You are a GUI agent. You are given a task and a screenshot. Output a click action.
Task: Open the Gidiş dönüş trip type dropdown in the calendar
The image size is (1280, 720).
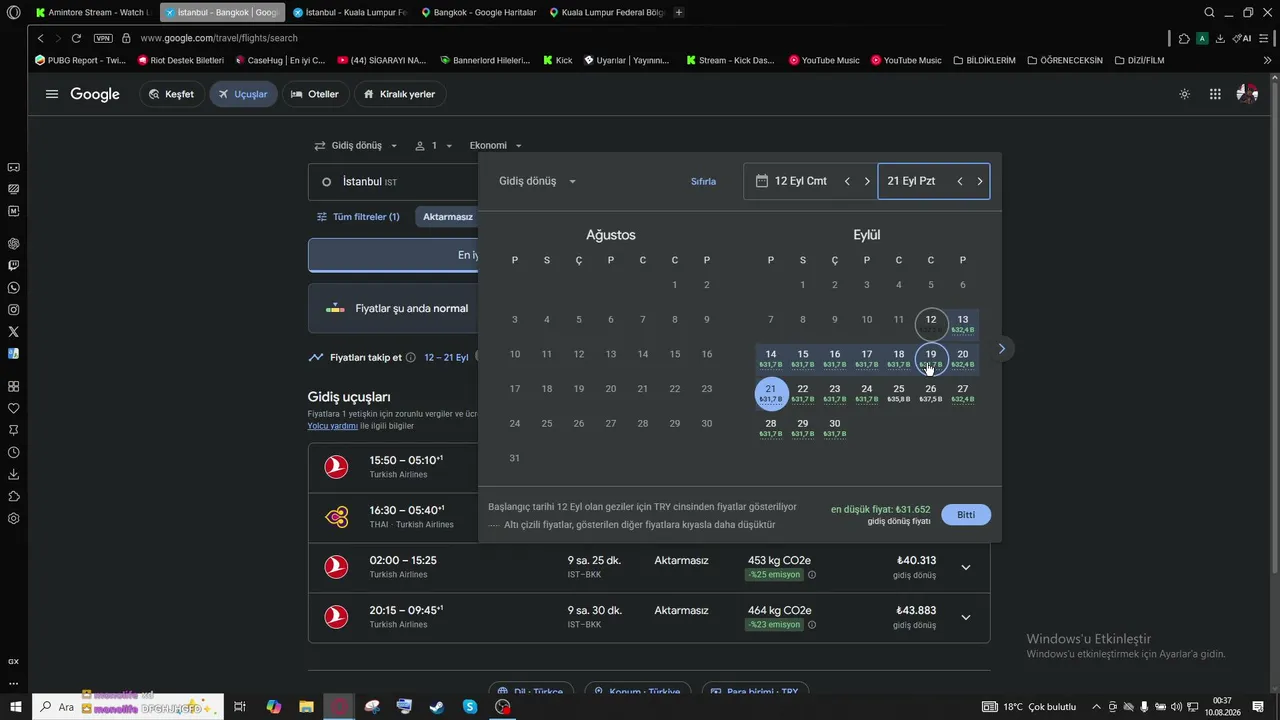[x=538, y=181]
